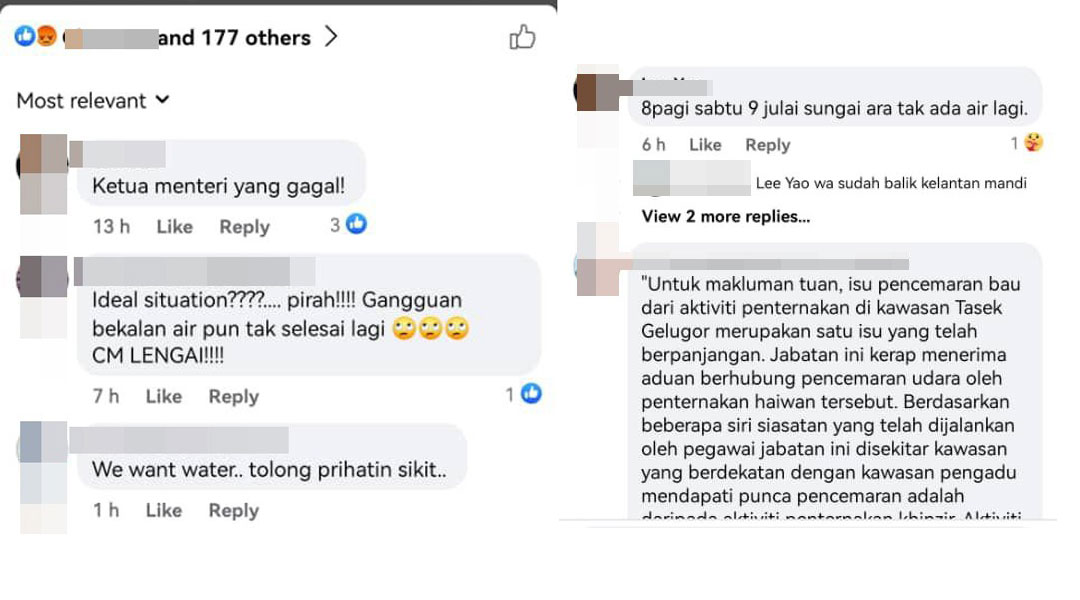Like the '8pagi sabtu 9 julai' comment
This screenshot has height=600, width=1080.
pyautogui.click(x=705, y=145)
